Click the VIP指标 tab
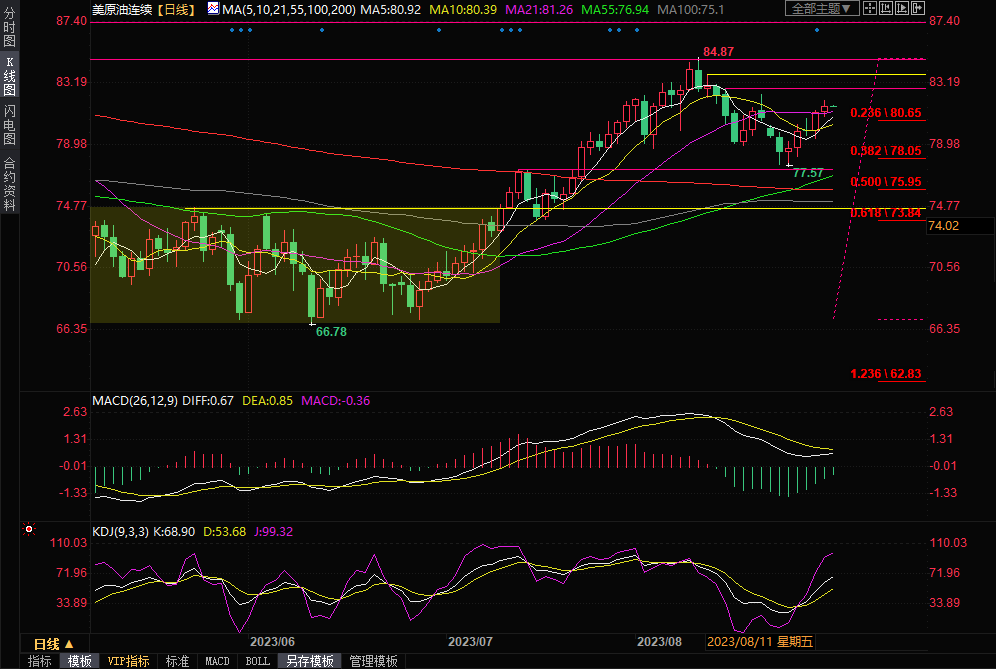 (129, 661)
